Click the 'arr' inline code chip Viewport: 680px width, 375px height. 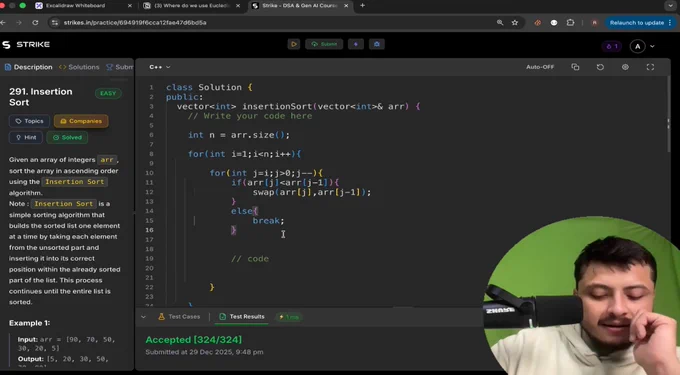[107, 160]
